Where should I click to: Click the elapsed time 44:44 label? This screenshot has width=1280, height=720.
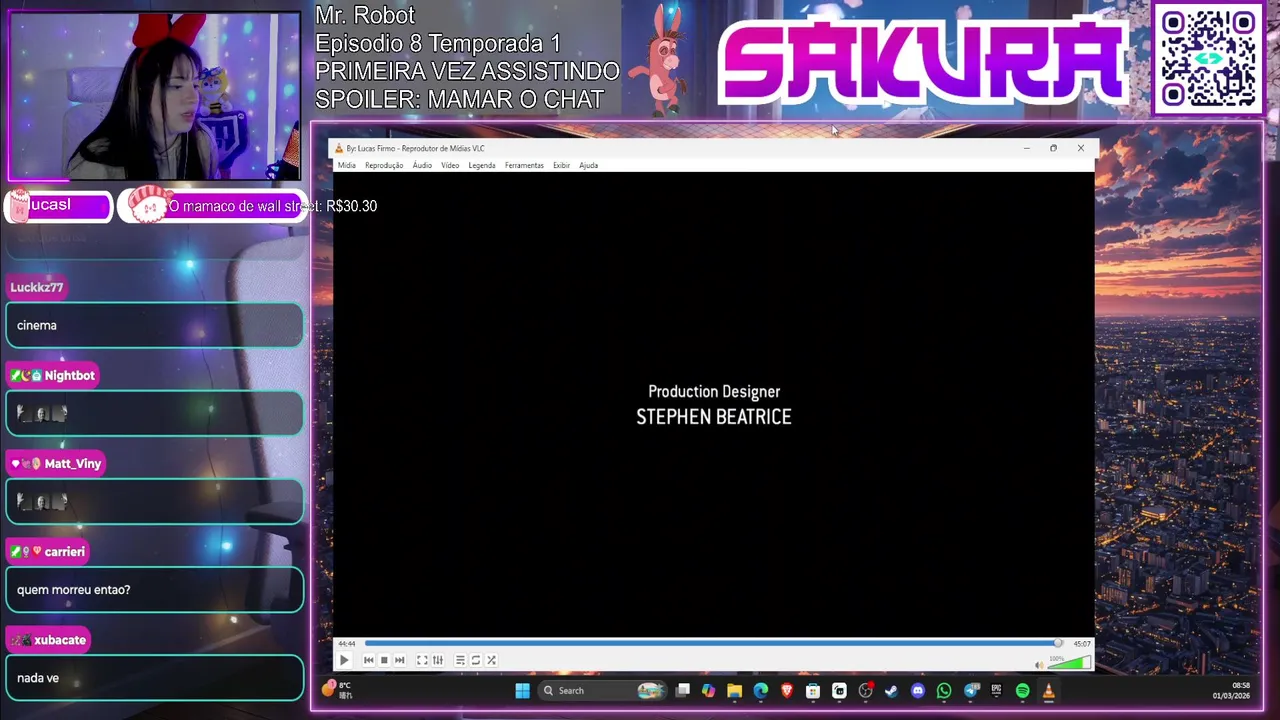pyautogui.click(x=347, y=644)
